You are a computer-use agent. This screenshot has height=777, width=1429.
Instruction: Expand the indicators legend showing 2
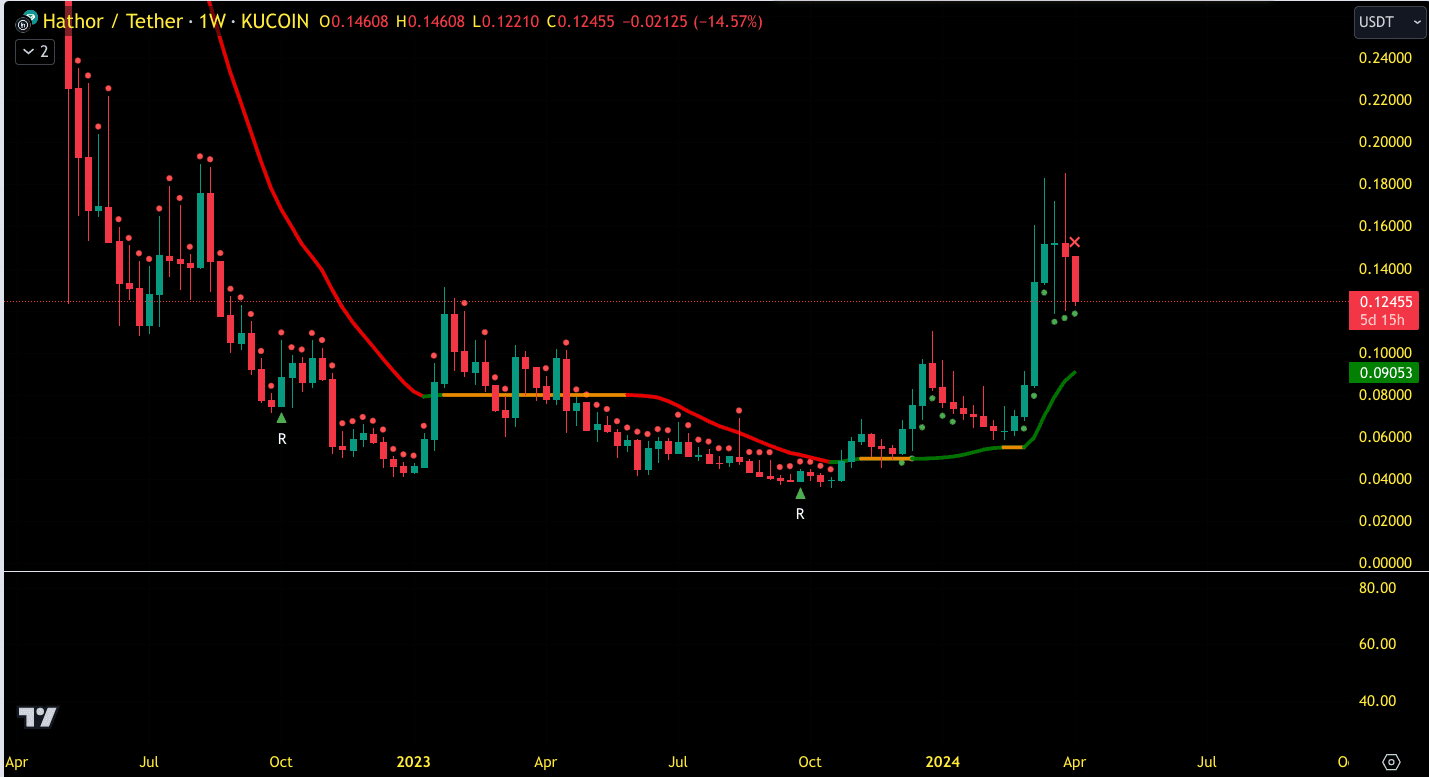pyautogui.click(x=35, y=51)
